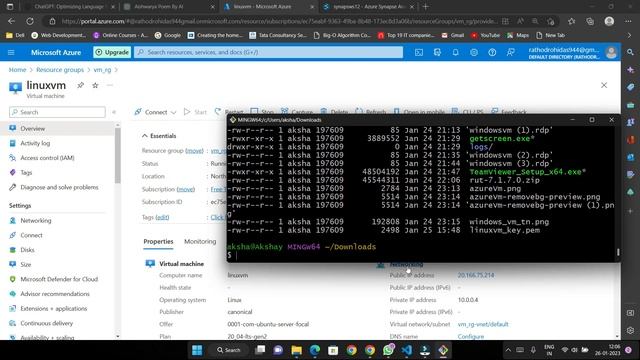Click the Configure link for DNS name

click(471, 336)
